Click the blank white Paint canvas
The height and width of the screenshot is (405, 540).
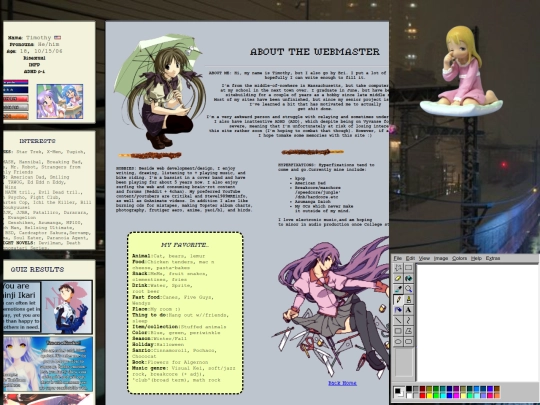477,323
